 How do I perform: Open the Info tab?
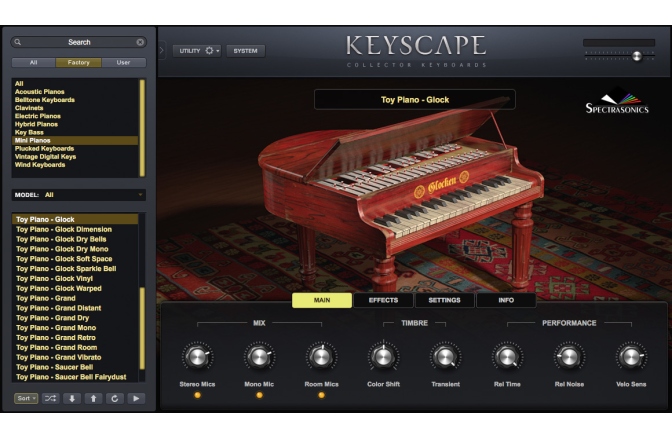(506, 300)
